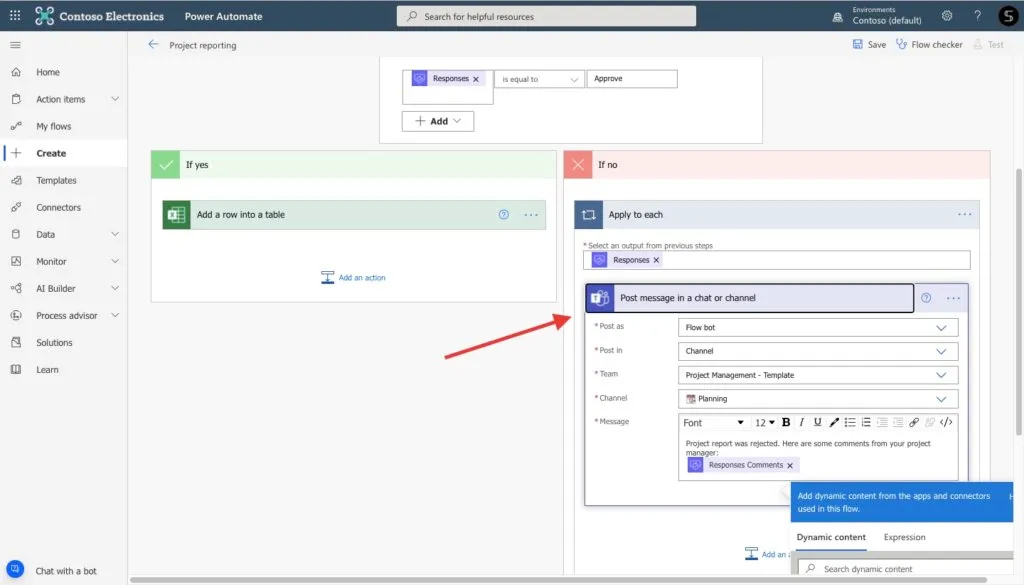The image size is (1024, 585).
Task: Open the Post in Channel dropdown
Action: click(x=818, y=351)
